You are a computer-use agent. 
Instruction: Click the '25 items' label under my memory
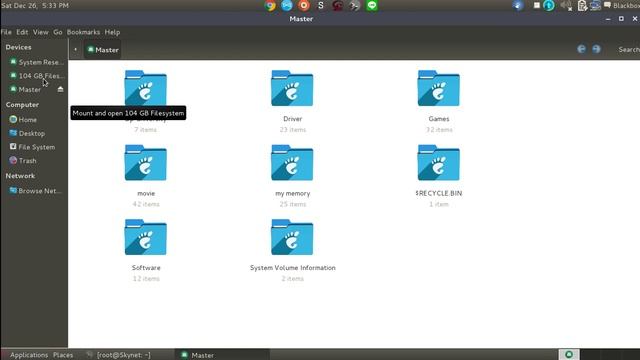[x=293, y=204]
